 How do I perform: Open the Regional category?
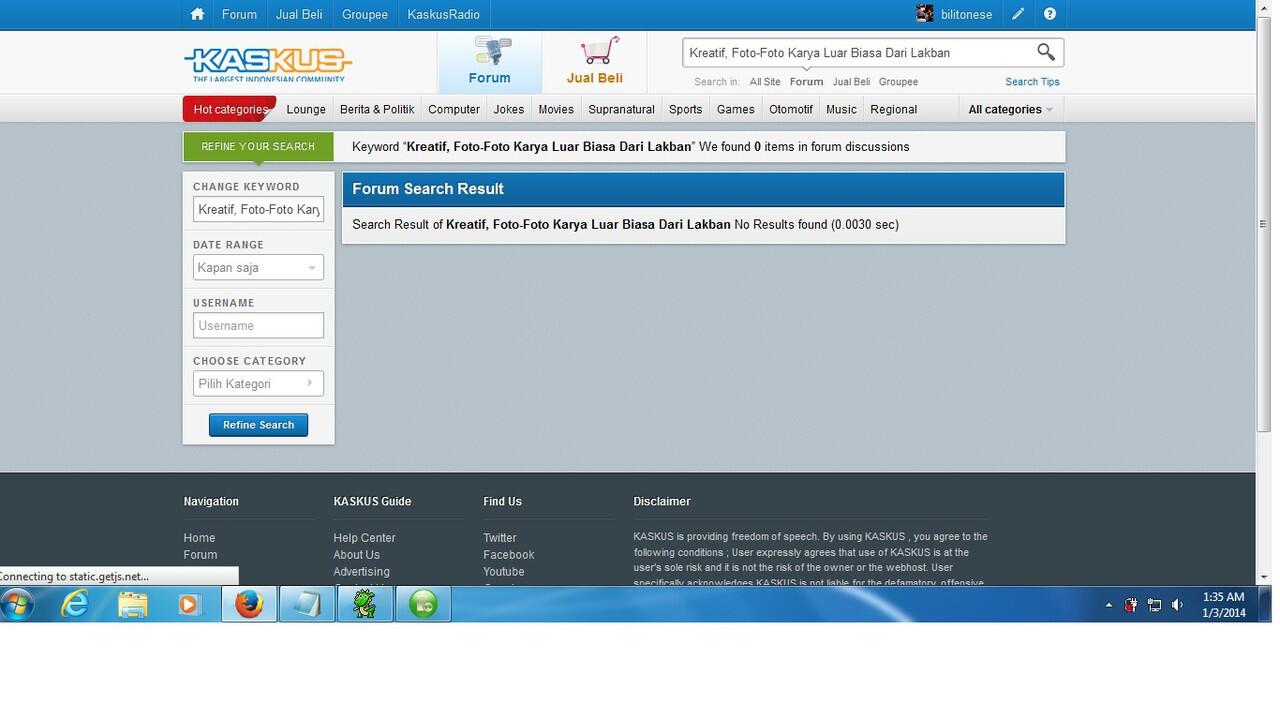pyautogui.click(x=894, y=109)
